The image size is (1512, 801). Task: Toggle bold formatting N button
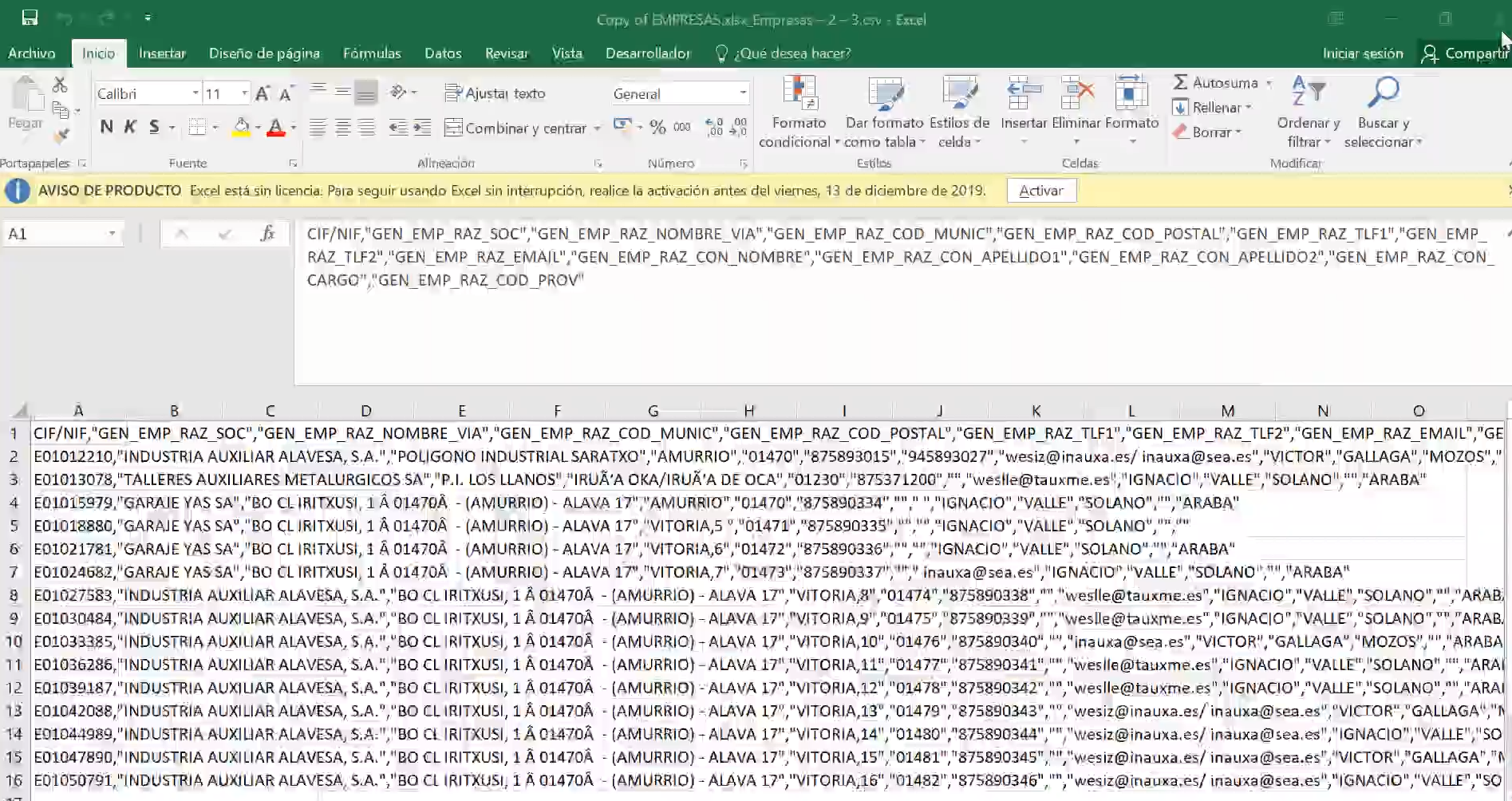[x=107, y=127]
